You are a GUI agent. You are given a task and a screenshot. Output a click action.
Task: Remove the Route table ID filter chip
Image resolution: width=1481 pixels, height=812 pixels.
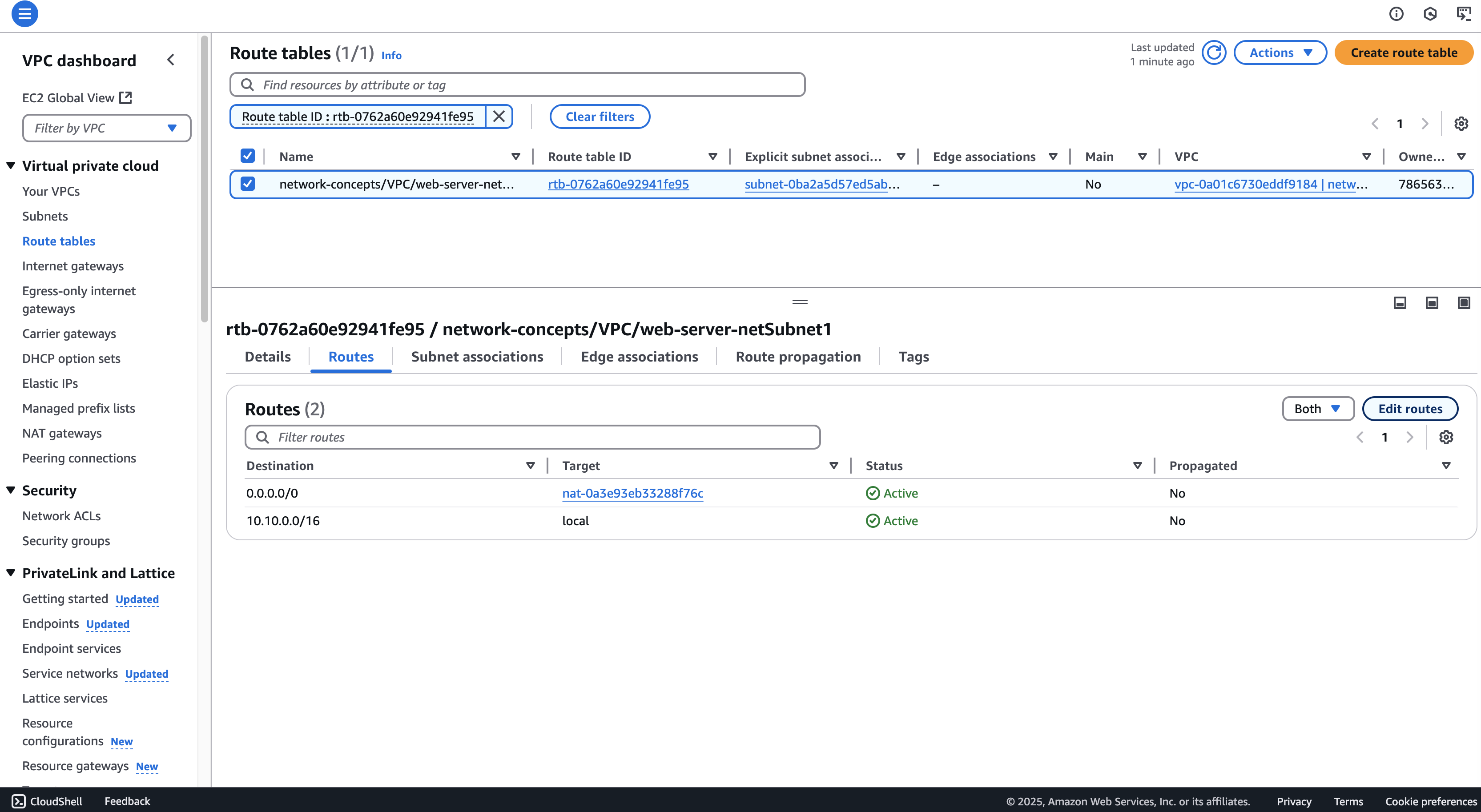click(499, 117)
